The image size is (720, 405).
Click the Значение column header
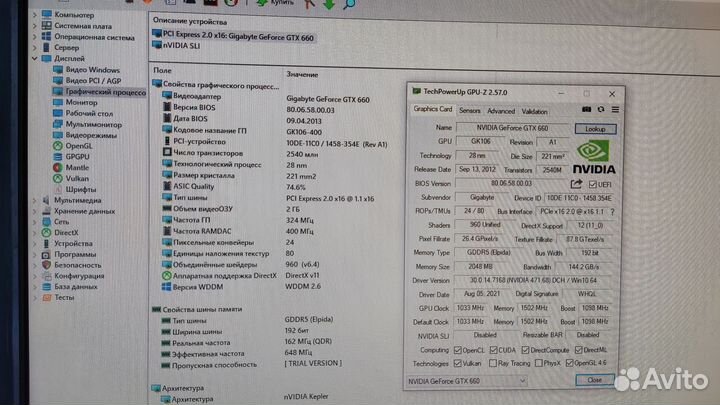(x=302, y=74)
